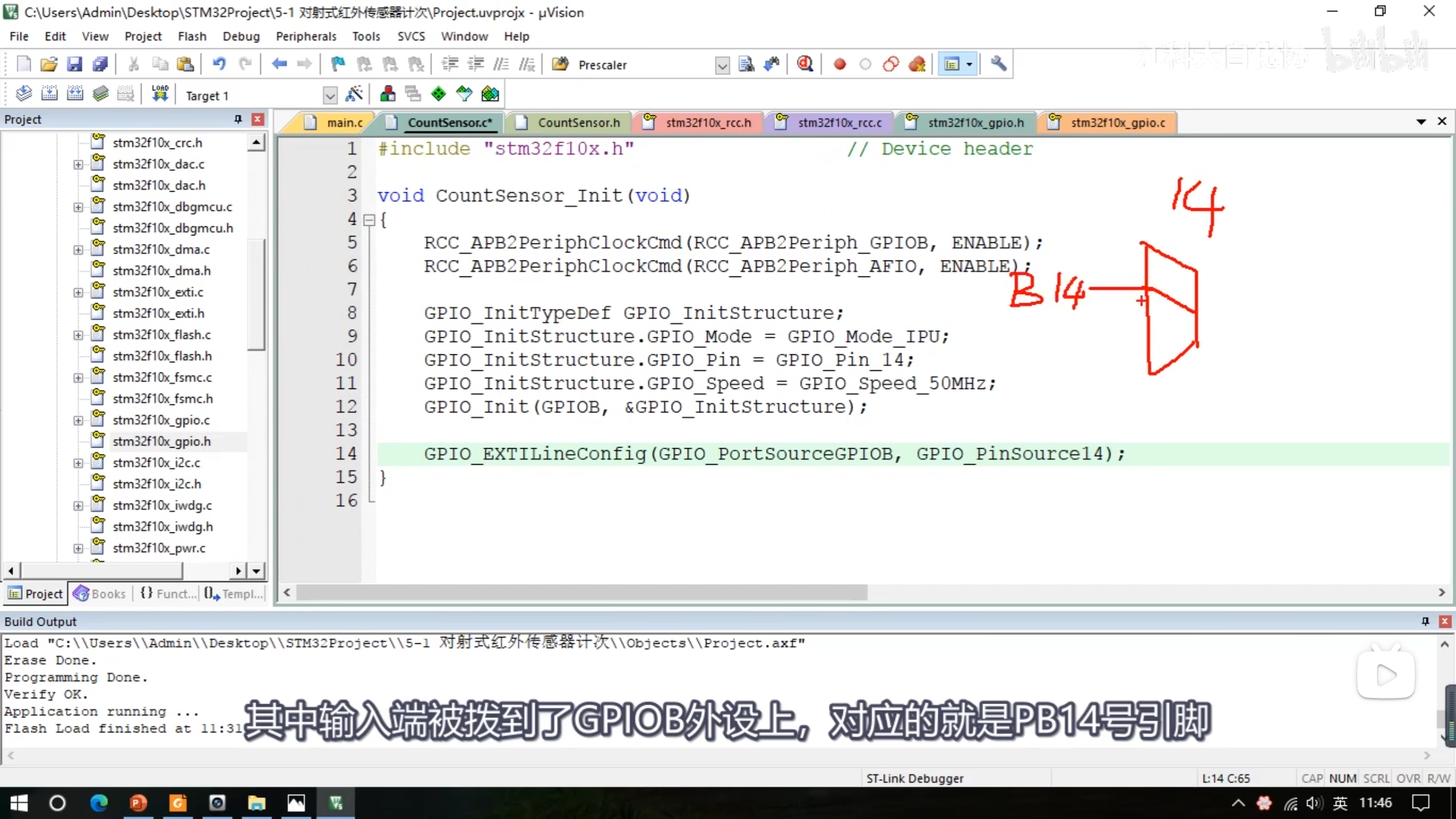
Task: Click the Undo arrow icon
Action: click(219, 64)
